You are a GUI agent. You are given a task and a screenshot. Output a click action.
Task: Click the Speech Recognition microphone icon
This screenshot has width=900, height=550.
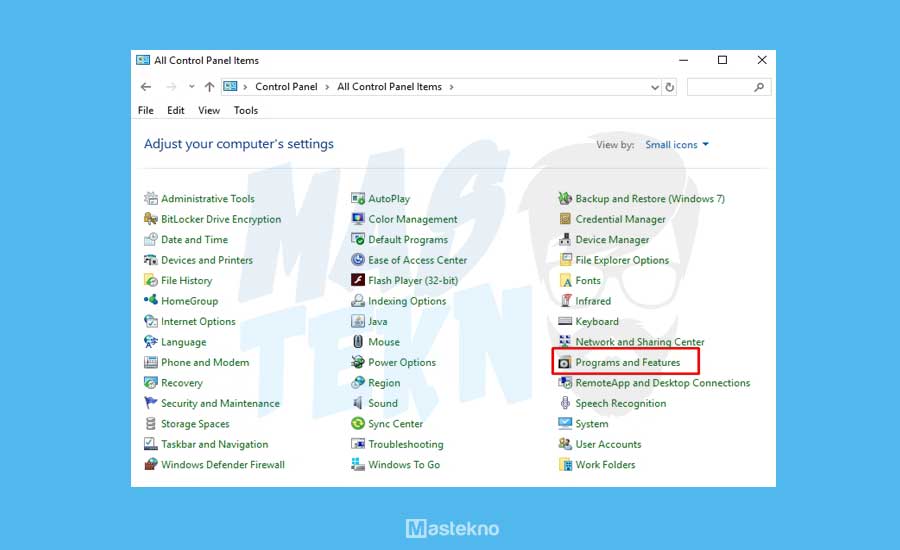click(565, 403)
